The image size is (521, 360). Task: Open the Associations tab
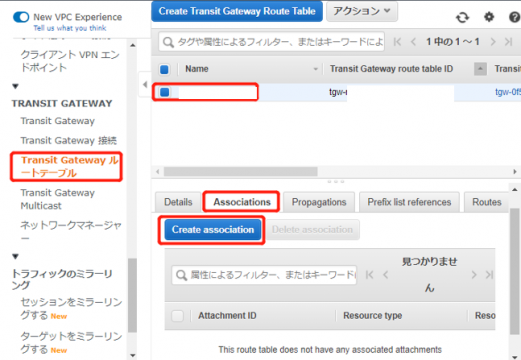pyautogui.click(x=242, y=202)
